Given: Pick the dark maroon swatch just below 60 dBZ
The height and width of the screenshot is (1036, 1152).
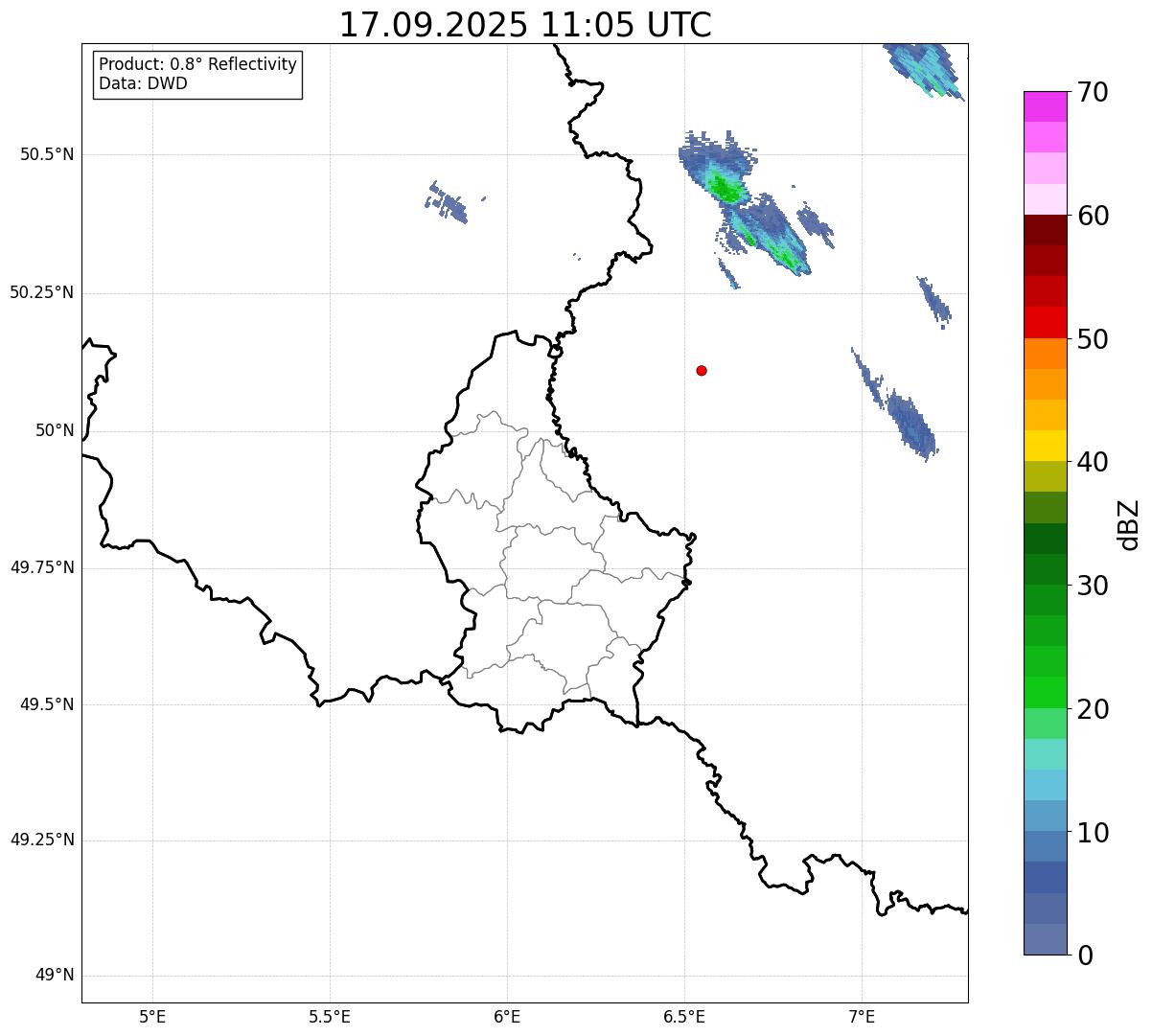Looking at the screenshot, I should (x=1045, y=230).
